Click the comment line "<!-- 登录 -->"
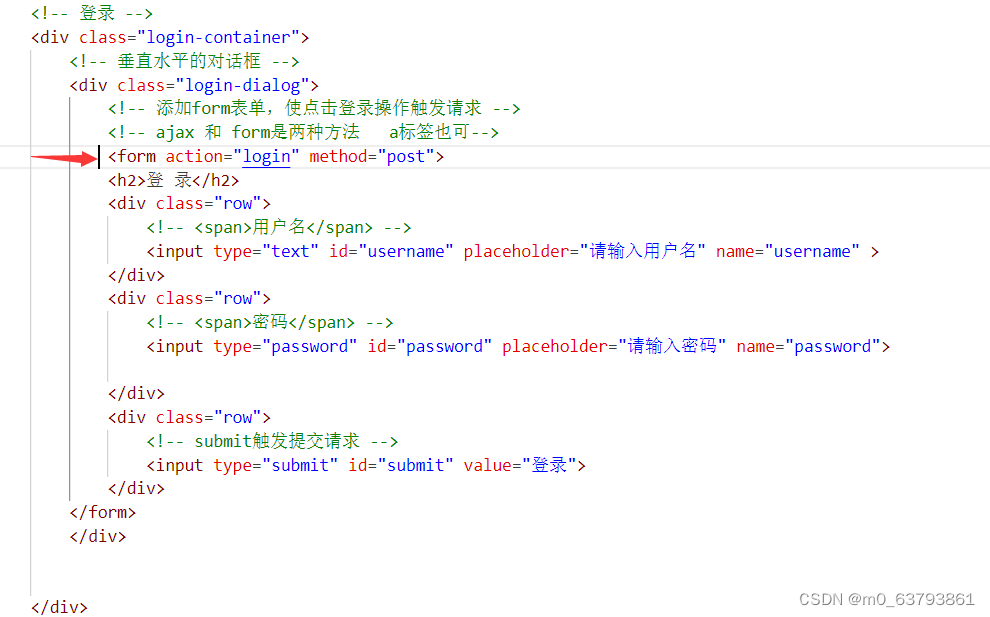Viewport: 990px width, 617px height. pyautogui.click(x=92, y=13)
